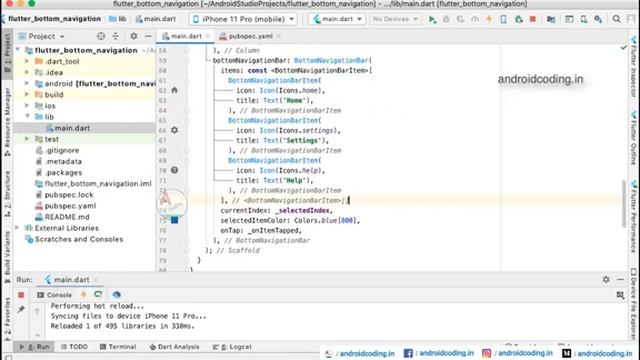
Task: Expand the External Libraries node
Action: click(18, 228)
